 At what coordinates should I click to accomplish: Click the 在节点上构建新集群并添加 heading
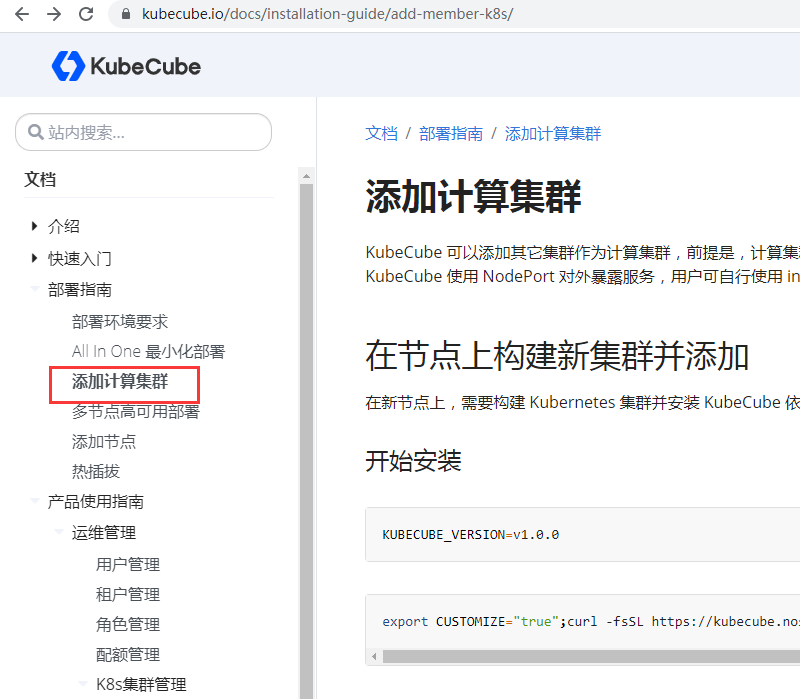click(557, 356)
